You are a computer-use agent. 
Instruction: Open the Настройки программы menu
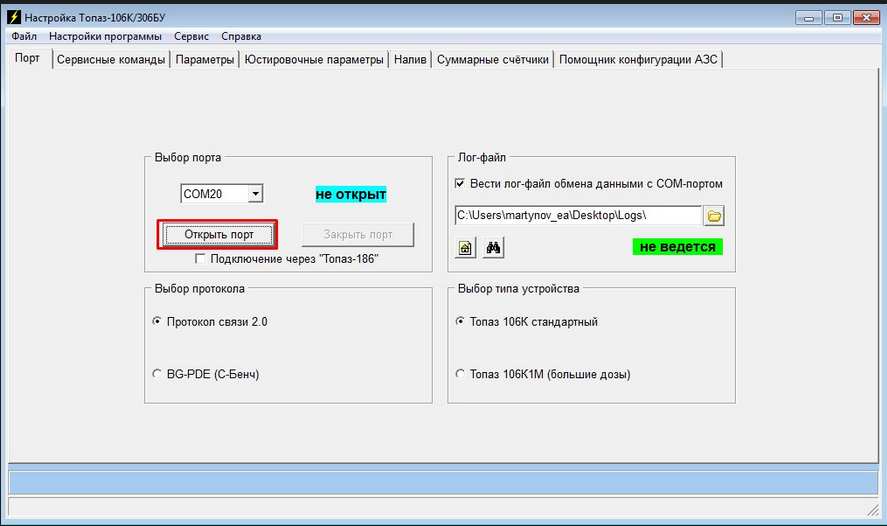105,36
